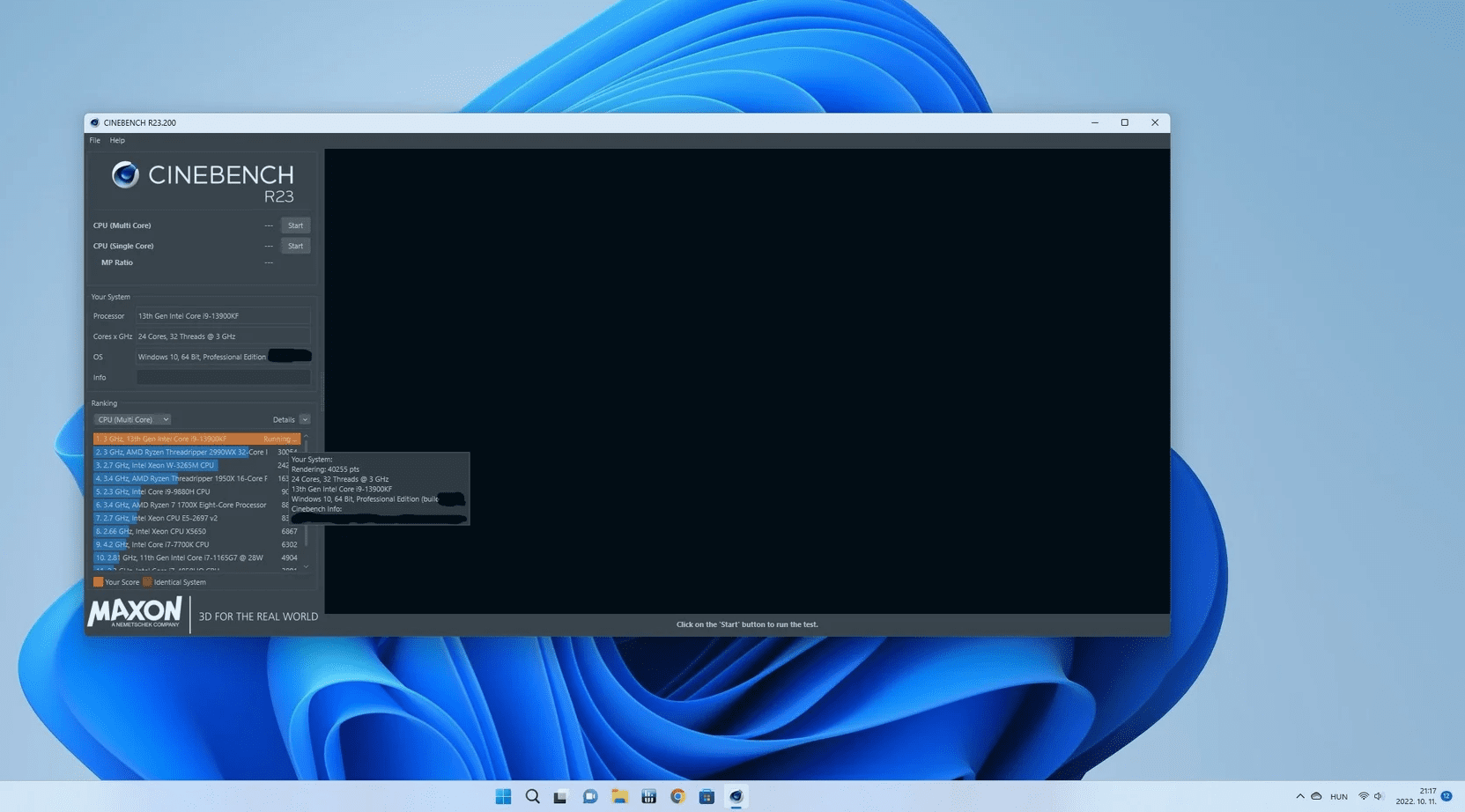Open Microsoft Store from the taskbar
Viewport: 1465px width, 812px height.
click(x=707, y=796)
